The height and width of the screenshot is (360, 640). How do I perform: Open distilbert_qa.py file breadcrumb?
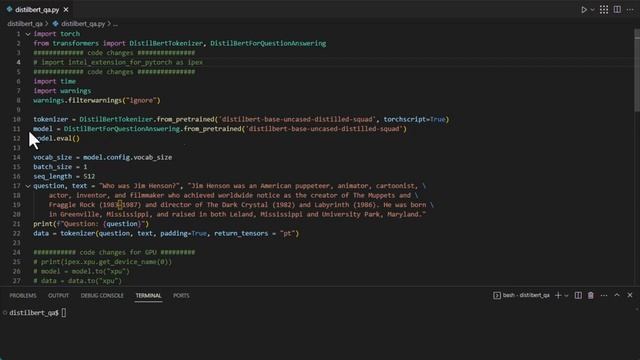coord(83,24)
